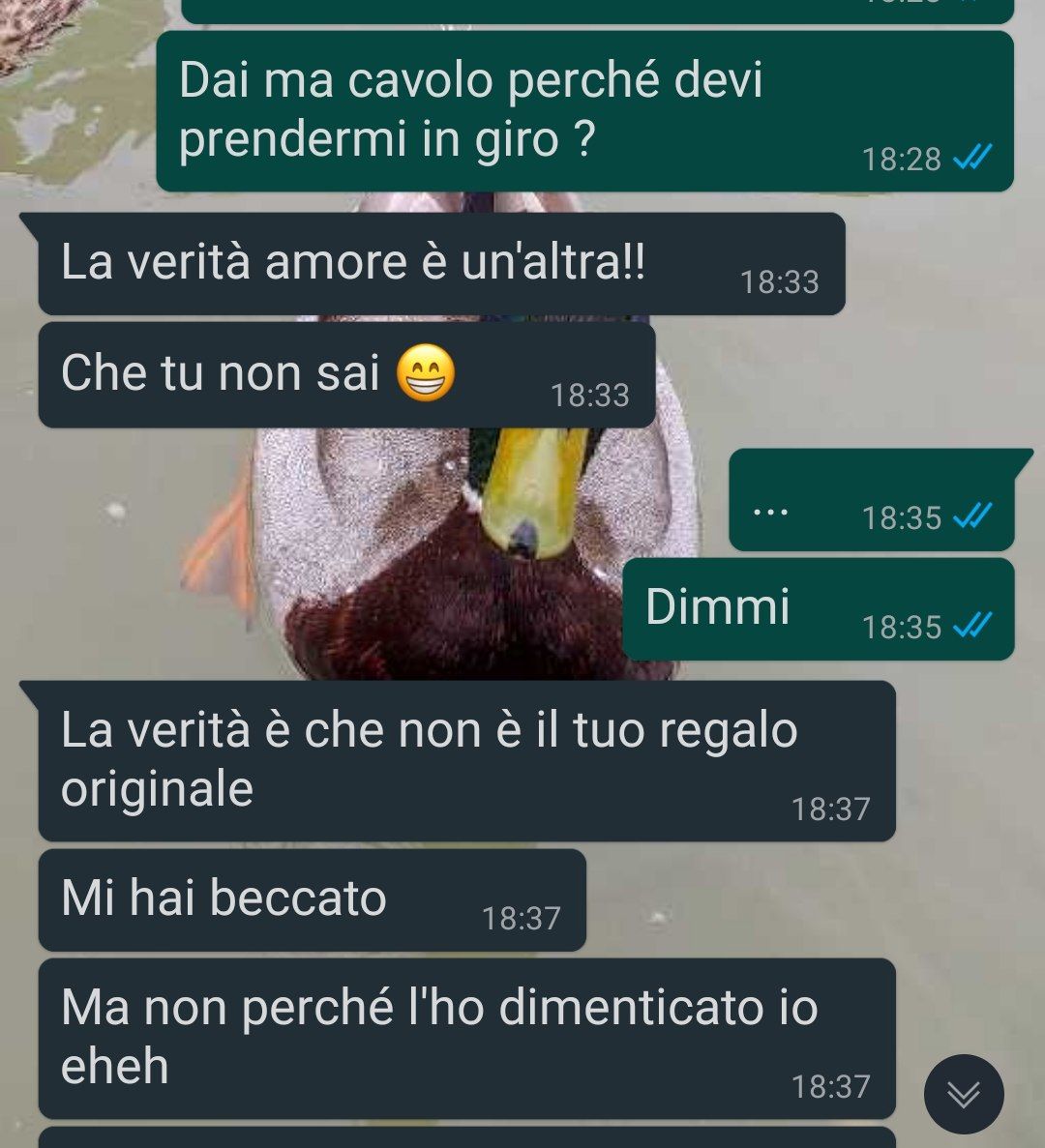Tap the 'Mi hai beccato' message
The image size is (1045, 1148).
(312, 899)
